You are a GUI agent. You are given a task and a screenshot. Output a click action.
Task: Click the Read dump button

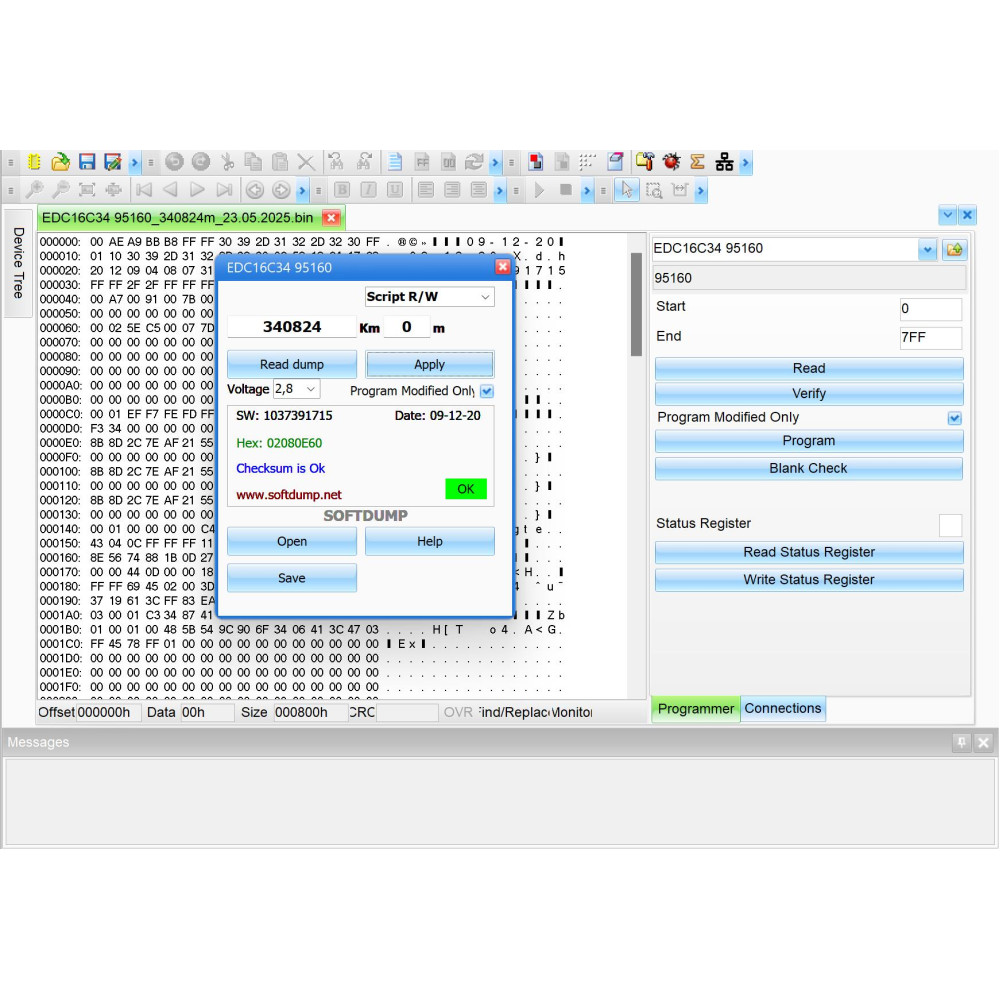pyautogui.click(x=291, y=364)
